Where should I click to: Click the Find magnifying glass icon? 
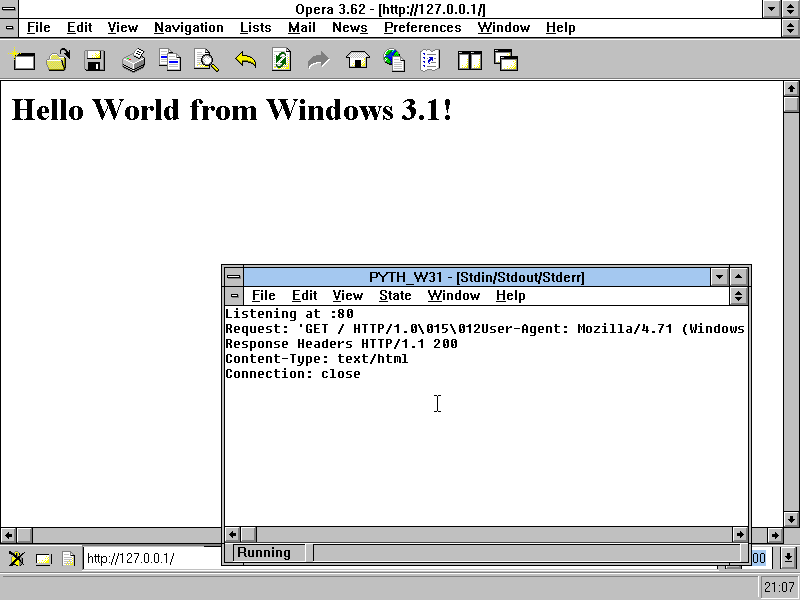pos(206,61)
